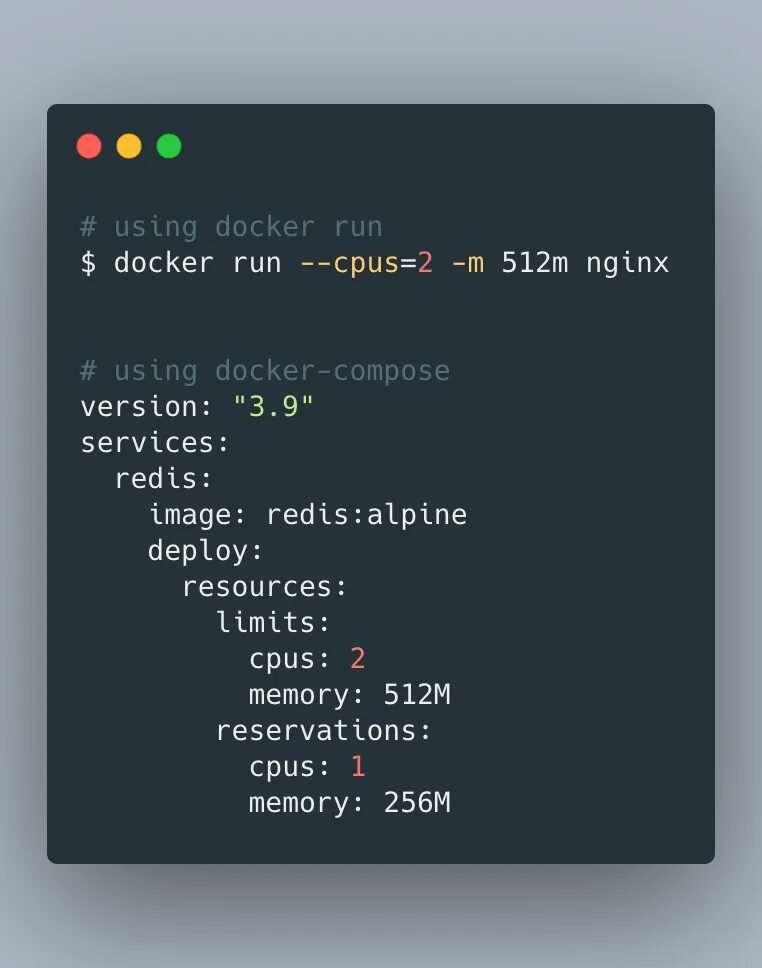Click the green maximize dot
This screenshot has height=968, width=762.
(x=169, y=146)
